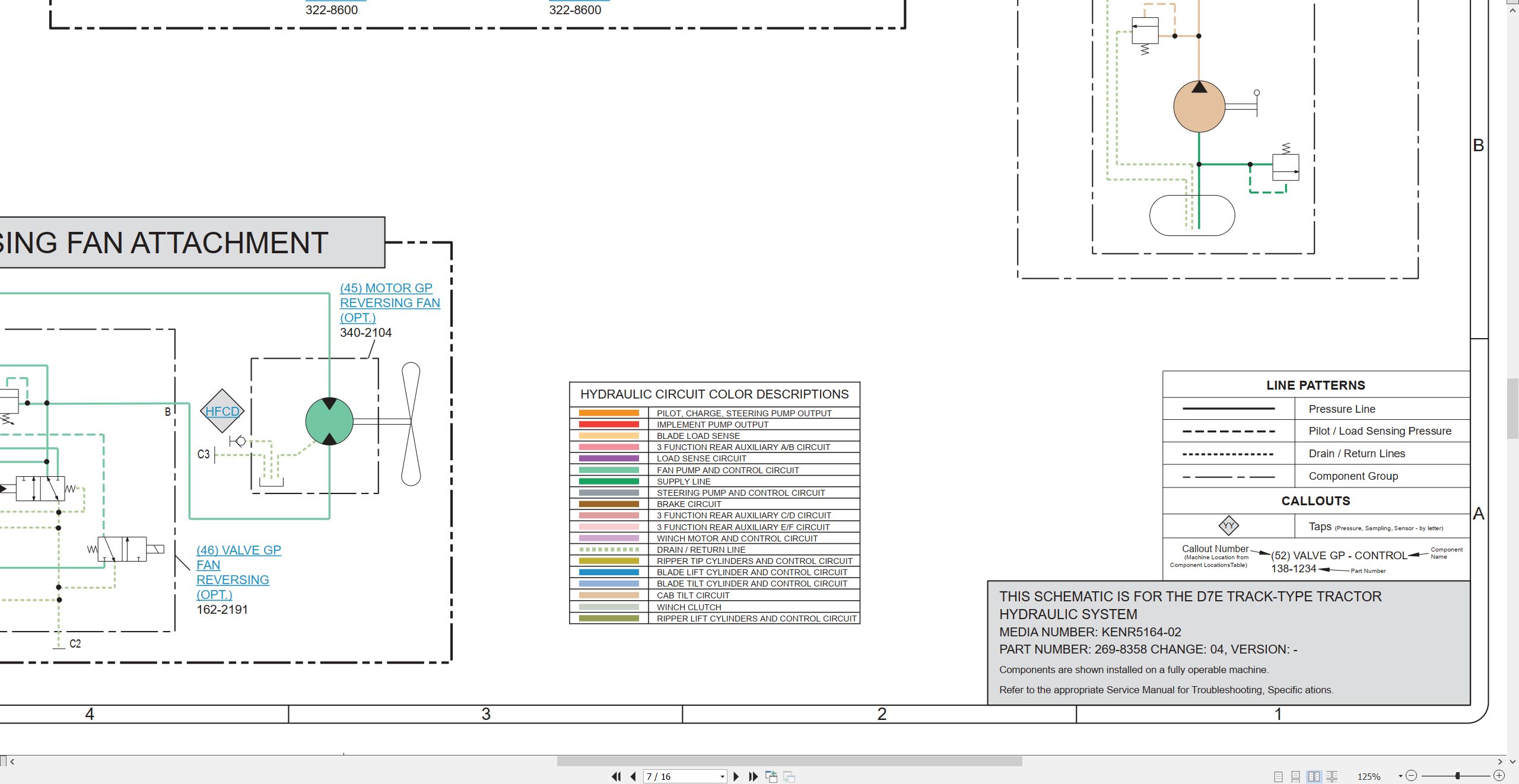This screenshot has height=784, width=1519.
Task: Click the horizontal scrollbar thumb
Action: pyautogui.click(x=789, y=761)
